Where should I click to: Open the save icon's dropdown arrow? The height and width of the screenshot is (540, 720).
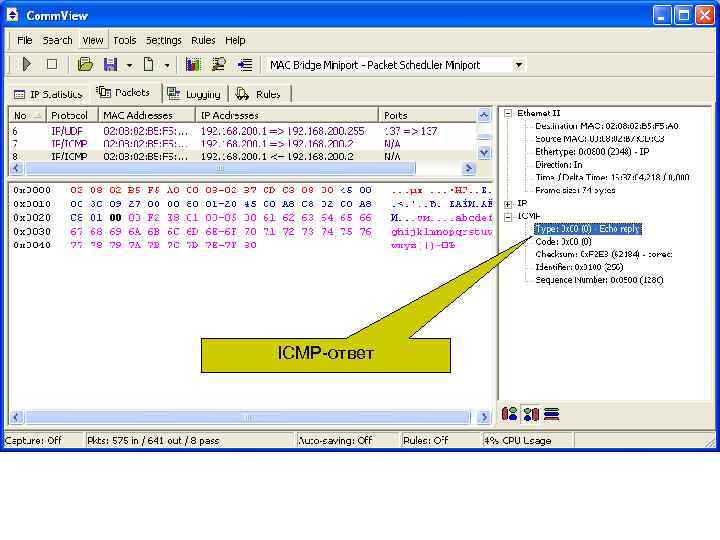pyautogui.click(x=129, y=65)
